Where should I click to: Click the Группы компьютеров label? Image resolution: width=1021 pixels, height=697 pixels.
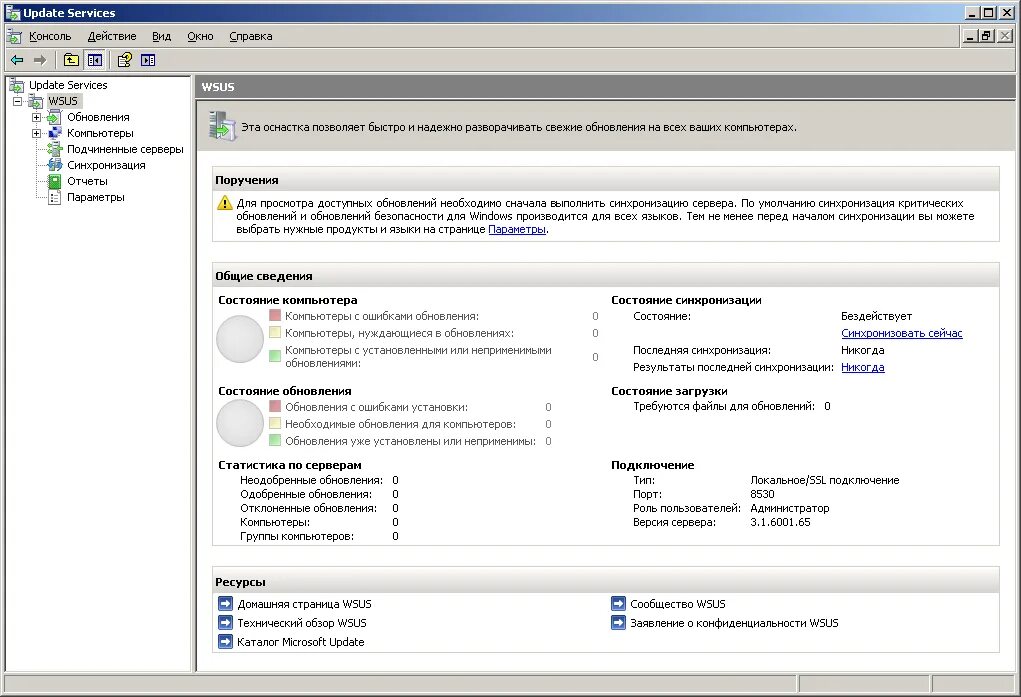tap(297, 536)
